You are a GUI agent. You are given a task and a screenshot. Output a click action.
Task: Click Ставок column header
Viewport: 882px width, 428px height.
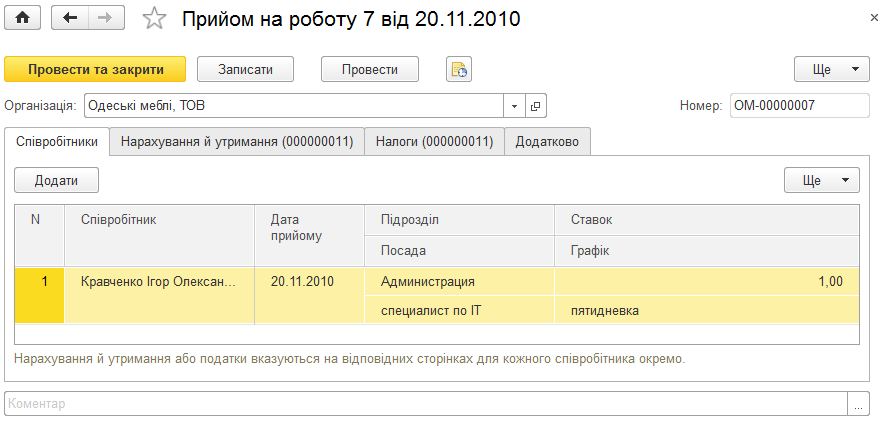click(x=707, y=220)
